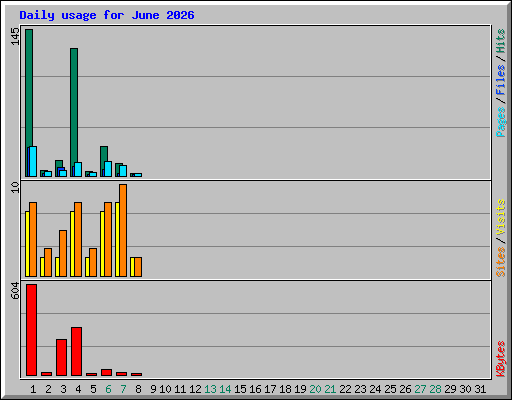Click the red 'KBytes' legend label
512x400 pixels.
pos(500,359)
